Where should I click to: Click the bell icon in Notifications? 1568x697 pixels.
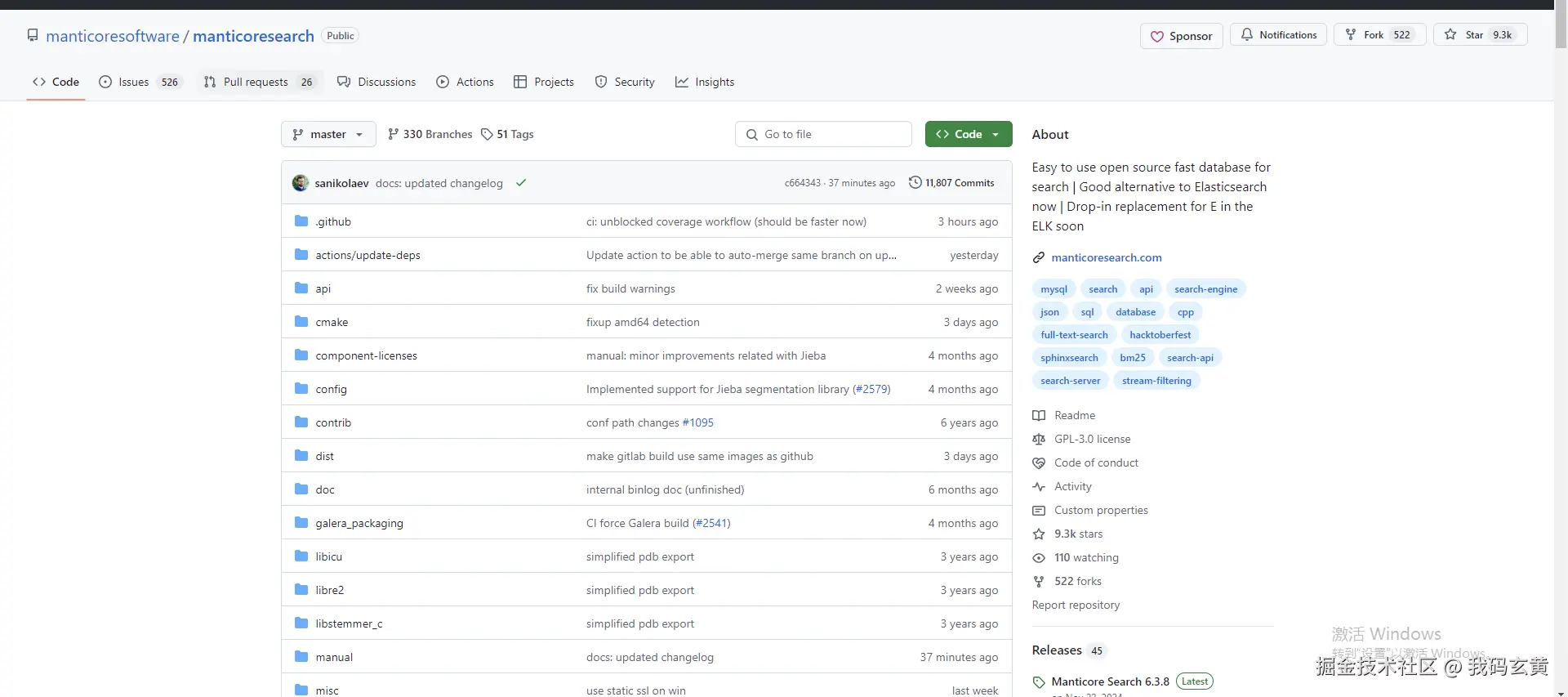pos(1247,34)
